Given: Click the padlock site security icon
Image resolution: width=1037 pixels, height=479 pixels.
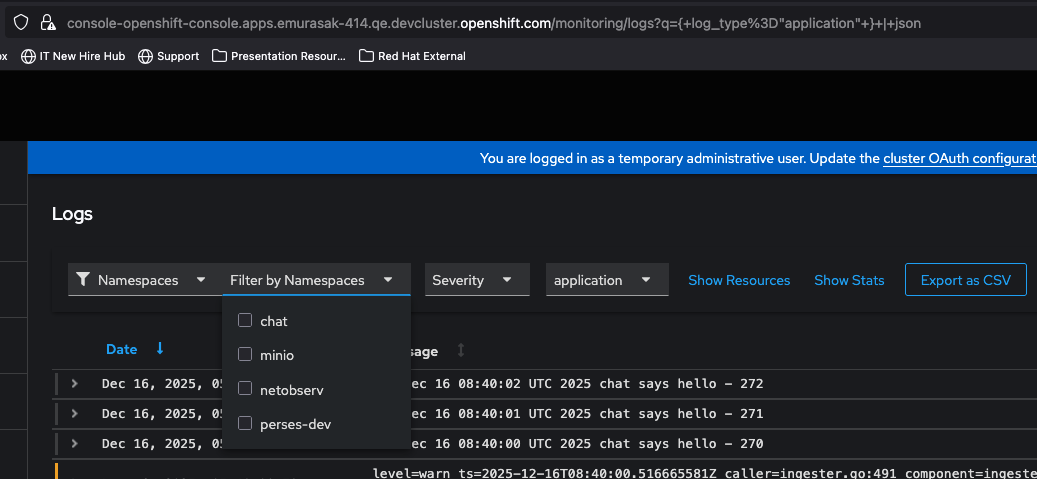Looking at the screenshot, I should [x=47, y=22].
